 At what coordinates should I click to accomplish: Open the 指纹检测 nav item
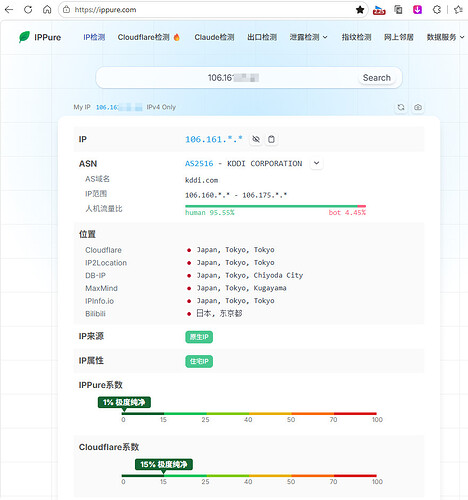tap(356, 37)
